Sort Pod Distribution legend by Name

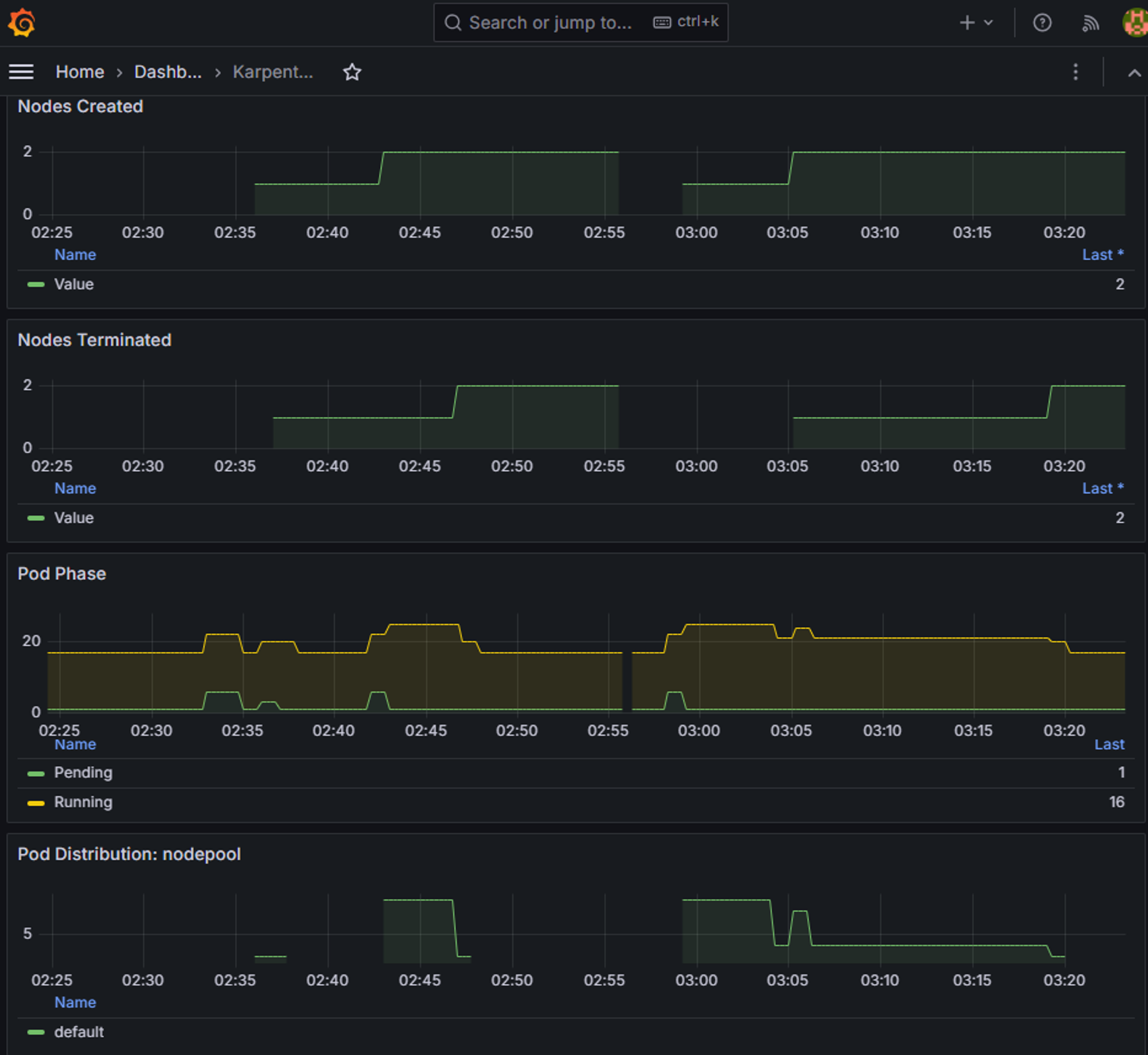[75, 1002]
